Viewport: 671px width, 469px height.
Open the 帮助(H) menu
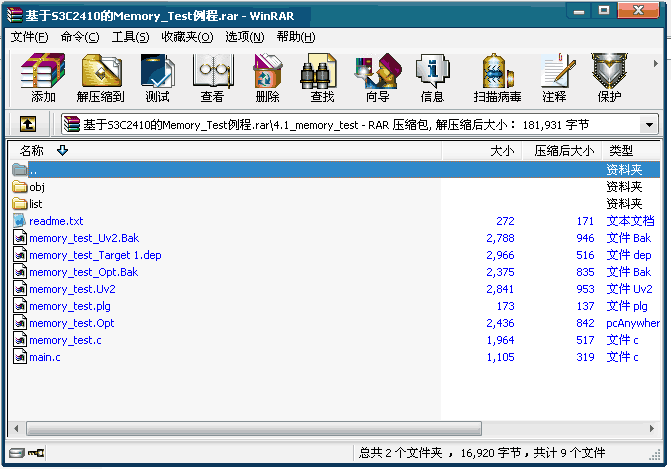(x=296, y=37)
